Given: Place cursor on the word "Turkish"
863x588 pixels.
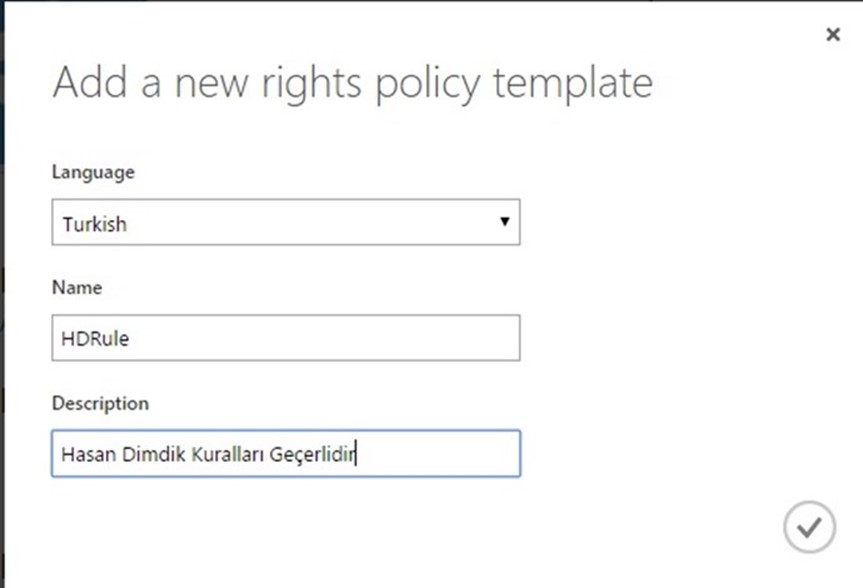Looking at the screenshot, I should pyautogui.click(x=95, y=224).
